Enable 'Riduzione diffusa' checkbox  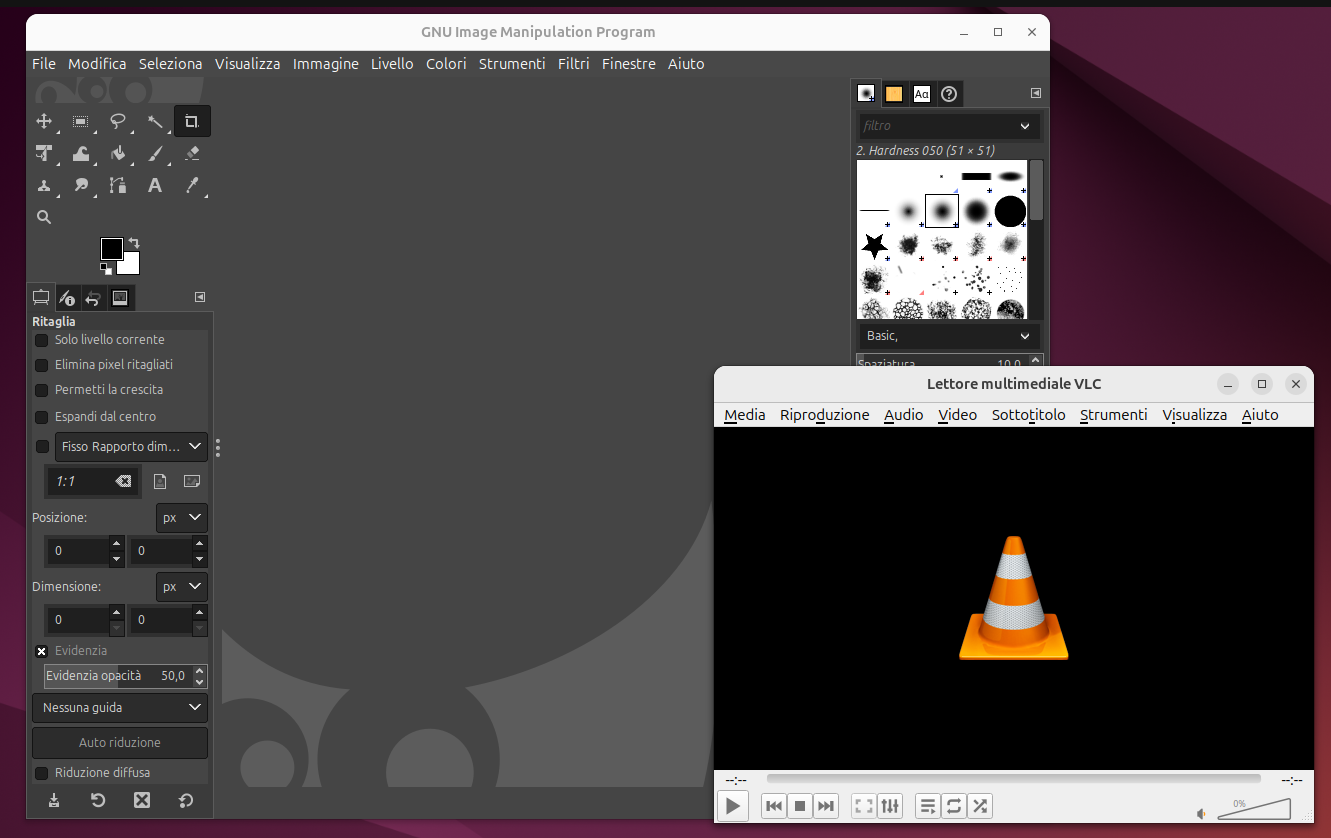tap(42, 773)
